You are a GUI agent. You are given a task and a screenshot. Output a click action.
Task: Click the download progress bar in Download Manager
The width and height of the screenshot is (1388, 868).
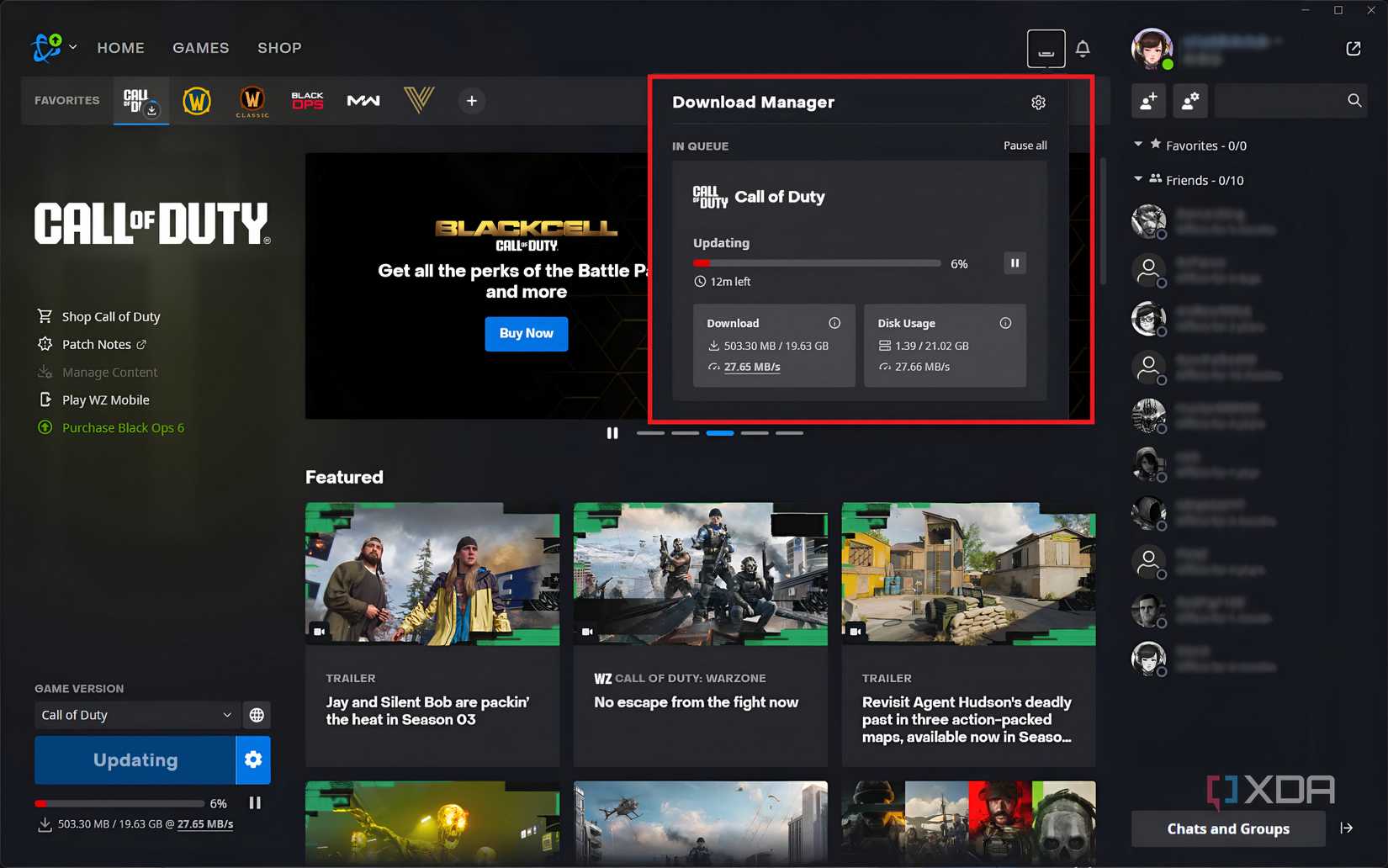click(x=815, y=262)
